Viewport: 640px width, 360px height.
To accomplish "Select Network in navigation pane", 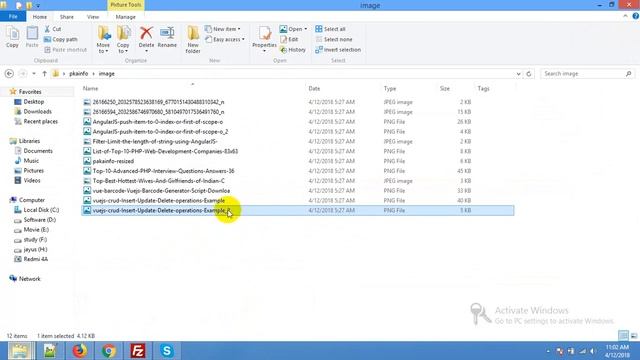I will coord(25,279).
